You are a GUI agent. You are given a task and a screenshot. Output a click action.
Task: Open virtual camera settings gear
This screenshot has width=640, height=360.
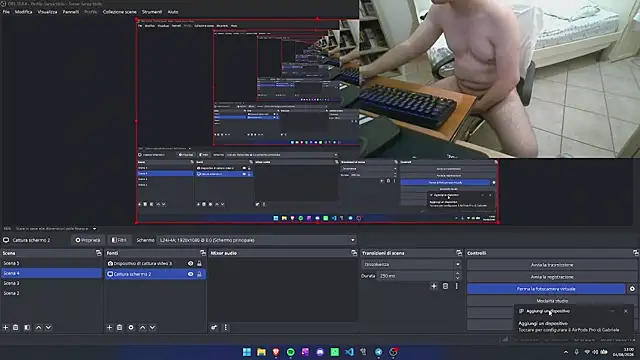click(632, 289)
